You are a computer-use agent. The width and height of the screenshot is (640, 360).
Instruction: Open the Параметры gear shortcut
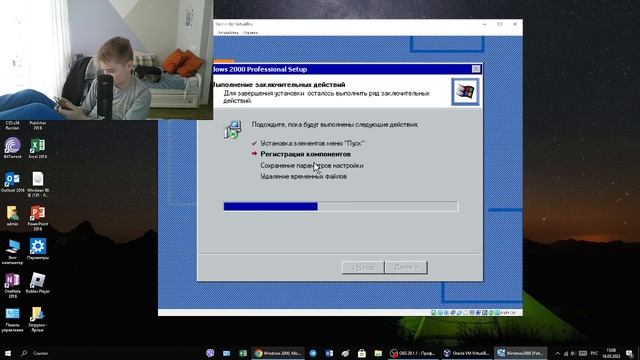click(38, 249)
